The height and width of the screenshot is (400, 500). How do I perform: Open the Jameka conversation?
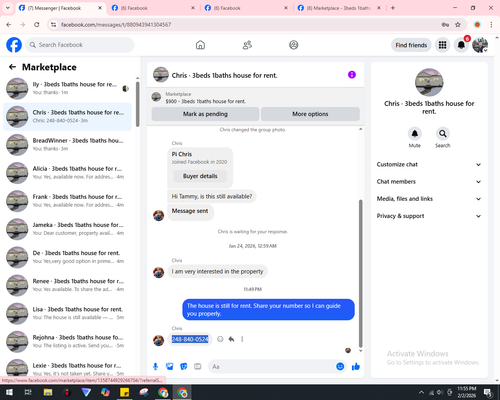[67, 229]
